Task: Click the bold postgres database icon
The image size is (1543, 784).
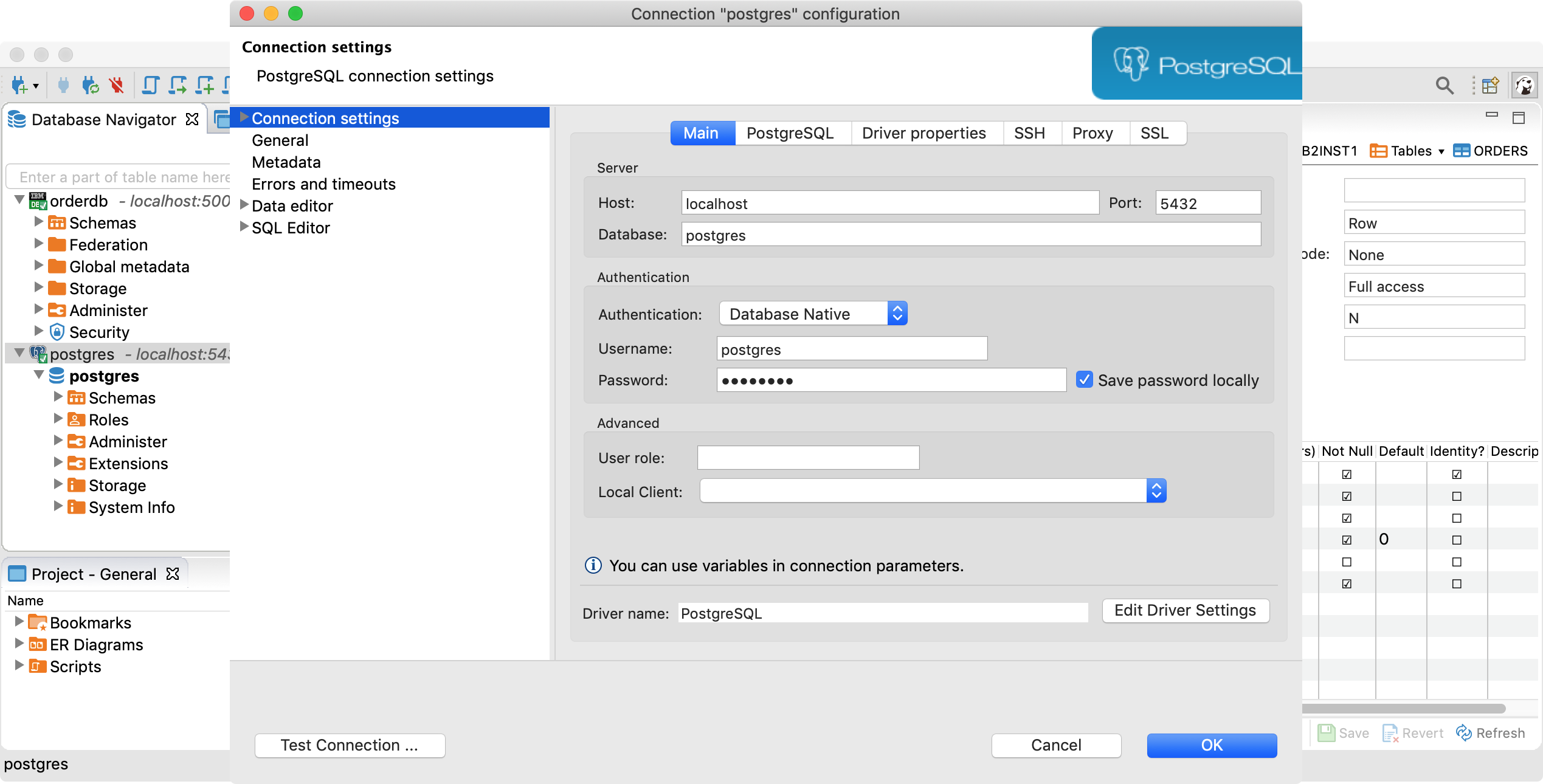Action: tap(57, 376)
